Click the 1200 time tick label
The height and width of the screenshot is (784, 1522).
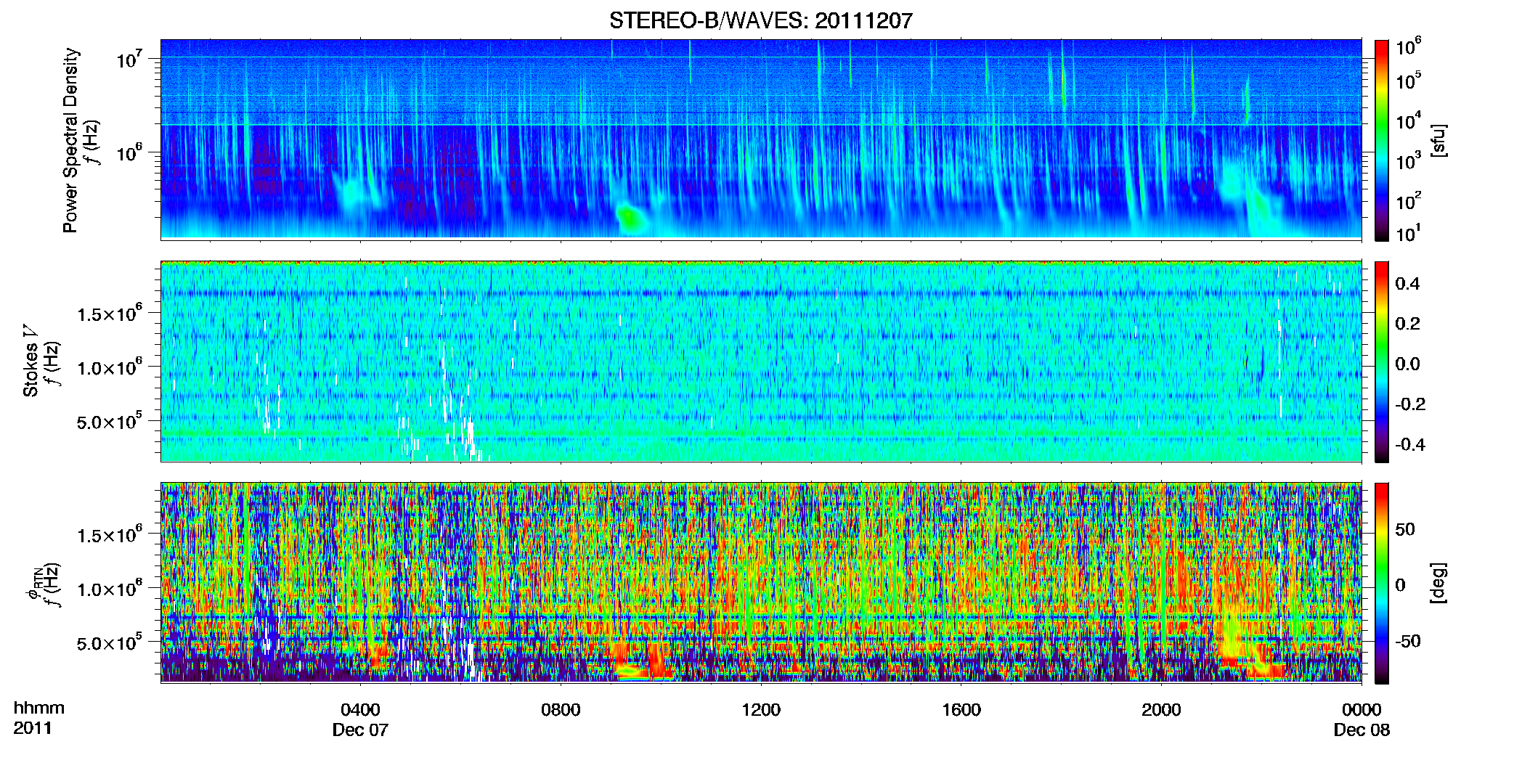point(761,710)
